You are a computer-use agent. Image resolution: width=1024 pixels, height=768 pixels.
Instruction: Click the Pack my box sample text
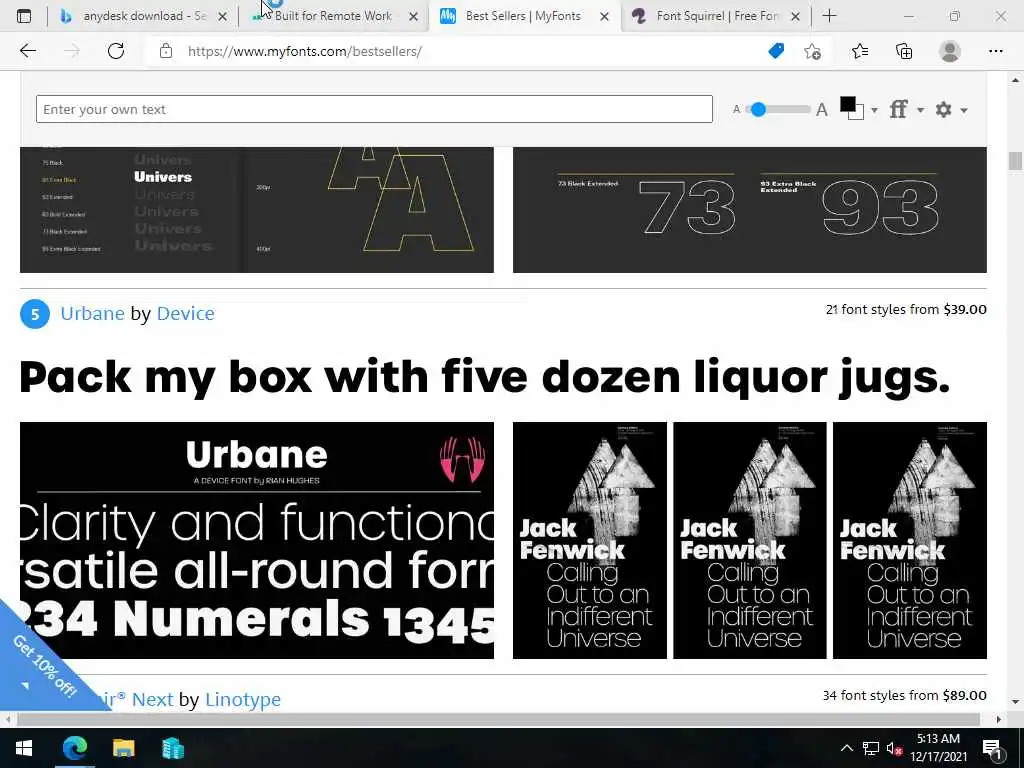click(x=484, y=377)
